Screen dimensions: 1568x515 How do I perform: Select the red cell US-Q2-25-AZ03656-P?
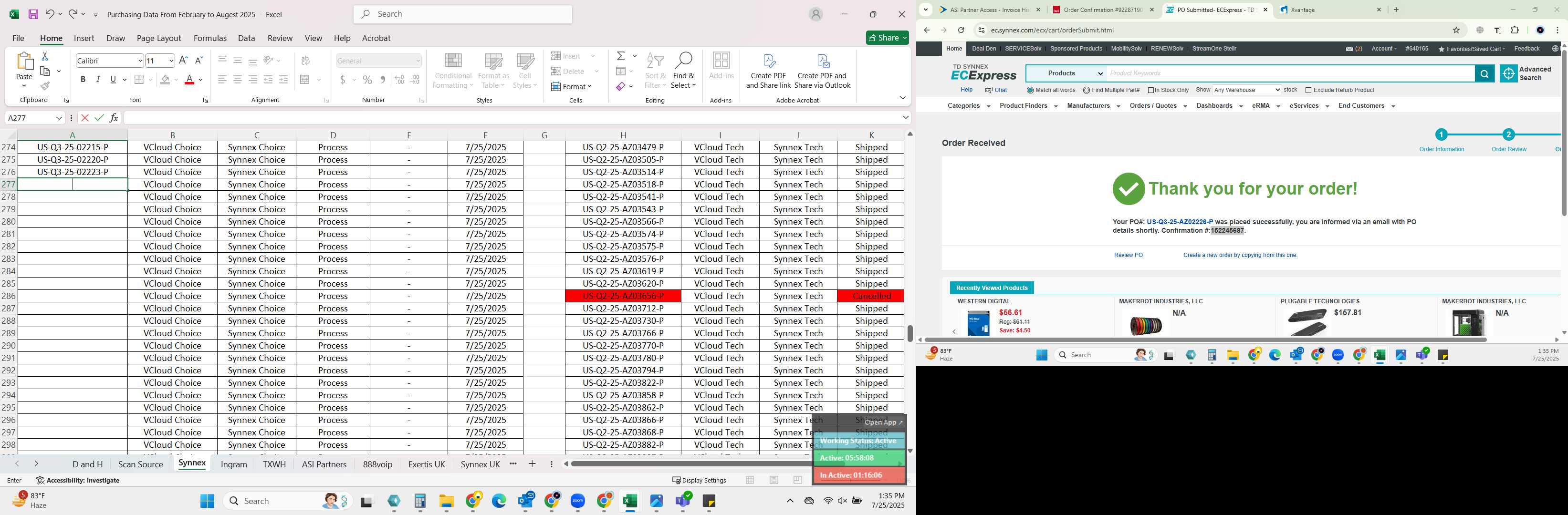[x=623, y=296]
